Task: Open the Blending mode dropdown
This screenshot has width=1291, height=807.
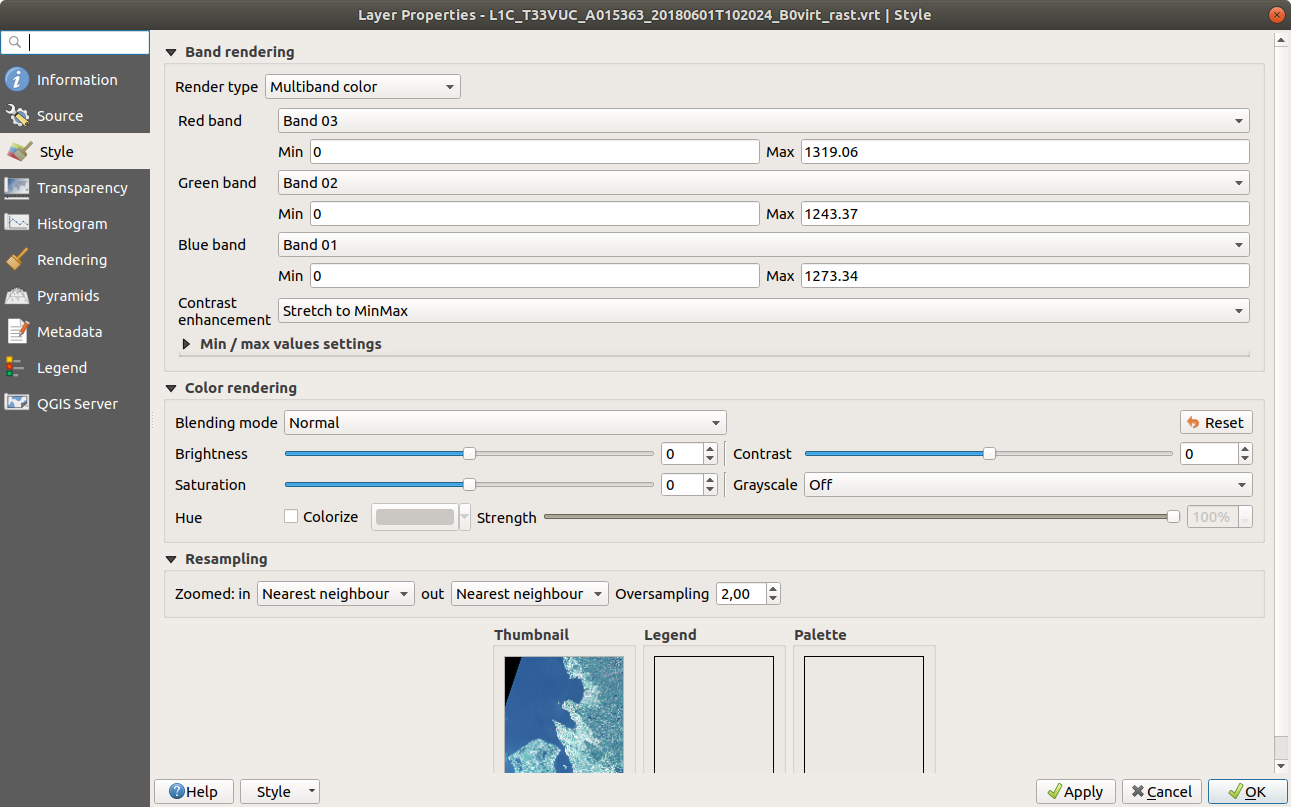Action: click(x=505, y=423)
